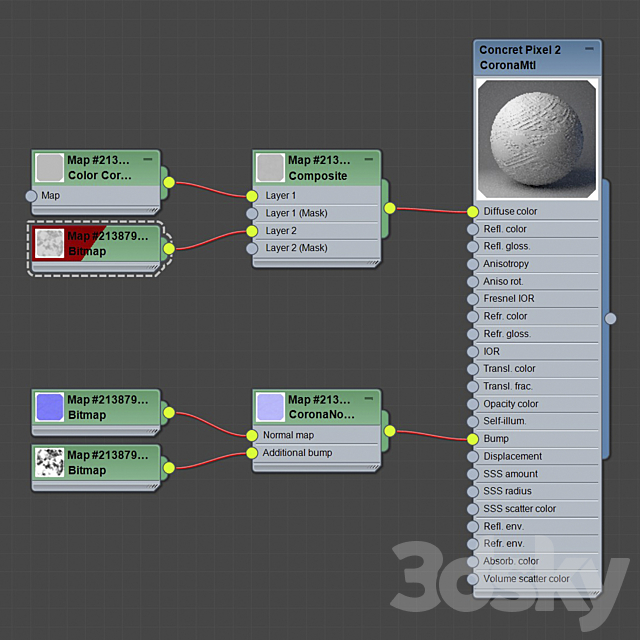Viewport: 640px width, 640px height.
Task: Click the Opacity color slot label
Action: pyautogui.click(x=510, y=404)
